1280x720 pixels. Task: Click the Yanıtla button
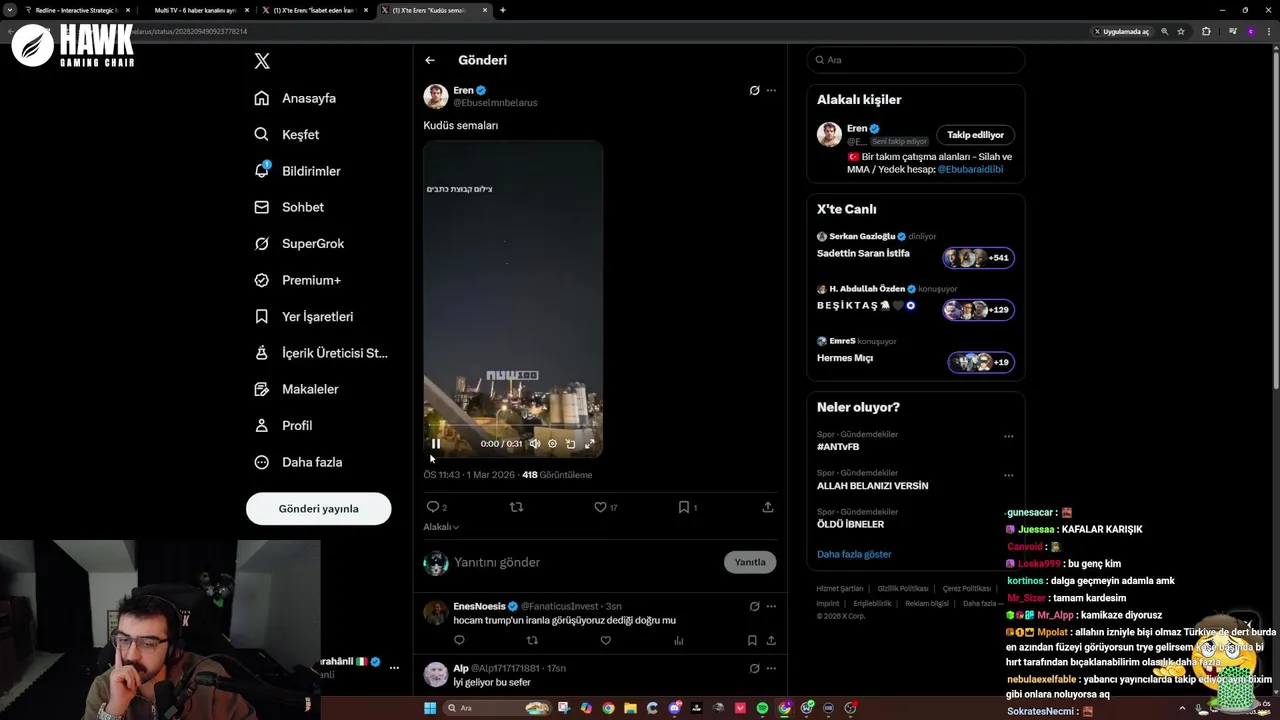pos(750,562)
